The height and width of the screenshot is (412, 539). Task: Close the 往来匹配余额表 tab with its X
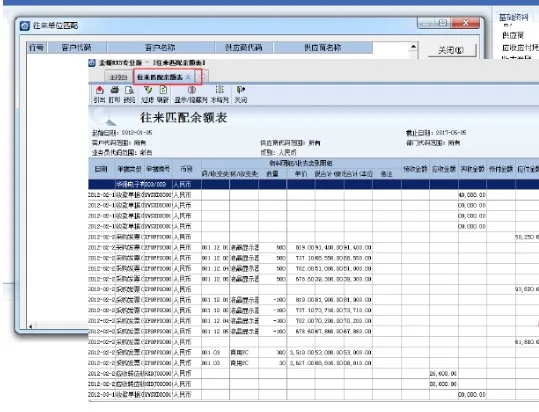coord(188,77)
